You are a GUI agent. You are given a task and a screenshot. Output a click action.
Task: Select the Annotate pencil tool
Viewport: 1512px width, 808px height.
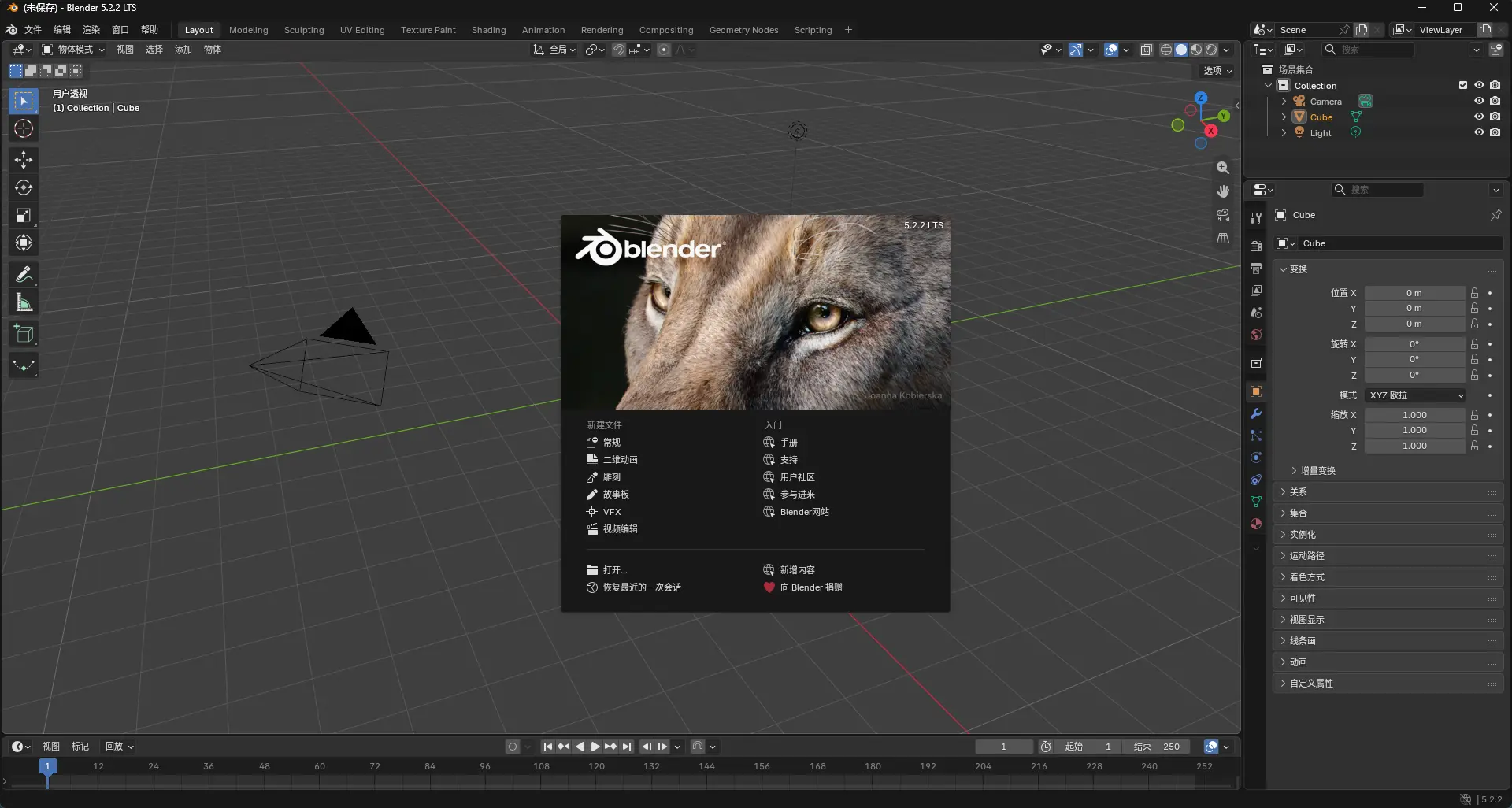(x=24, y=274)
